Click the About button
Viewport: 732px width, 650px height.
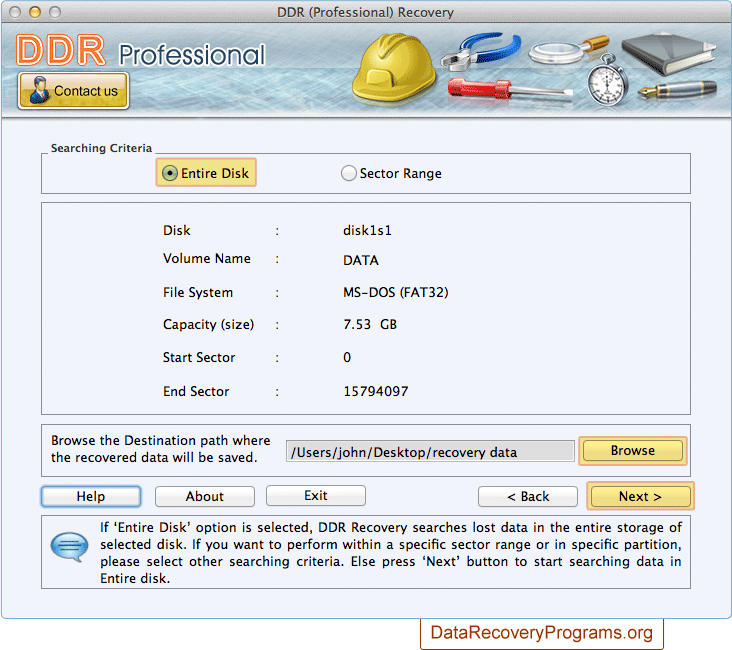(204, 496)
